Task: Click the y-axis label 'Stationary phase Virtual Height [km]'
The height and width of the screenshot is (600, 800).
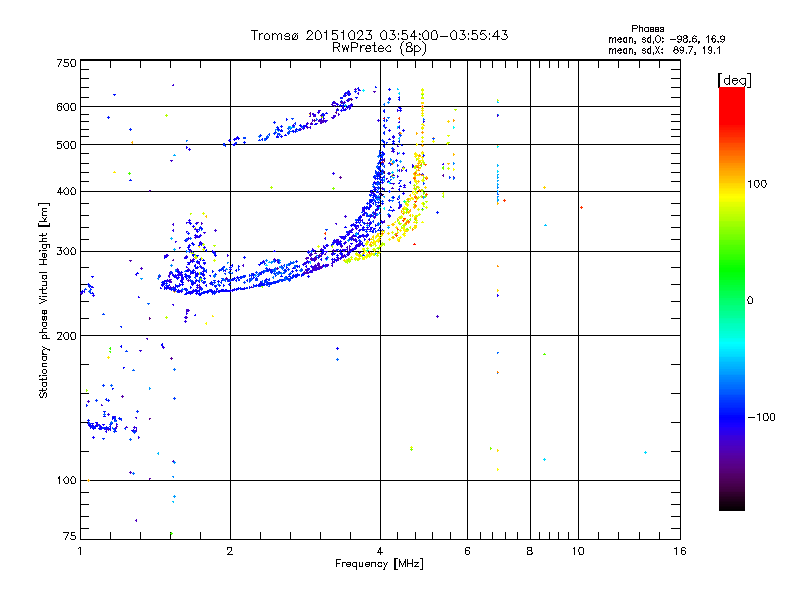Action: pyautogui.click(x=43, y=301)
